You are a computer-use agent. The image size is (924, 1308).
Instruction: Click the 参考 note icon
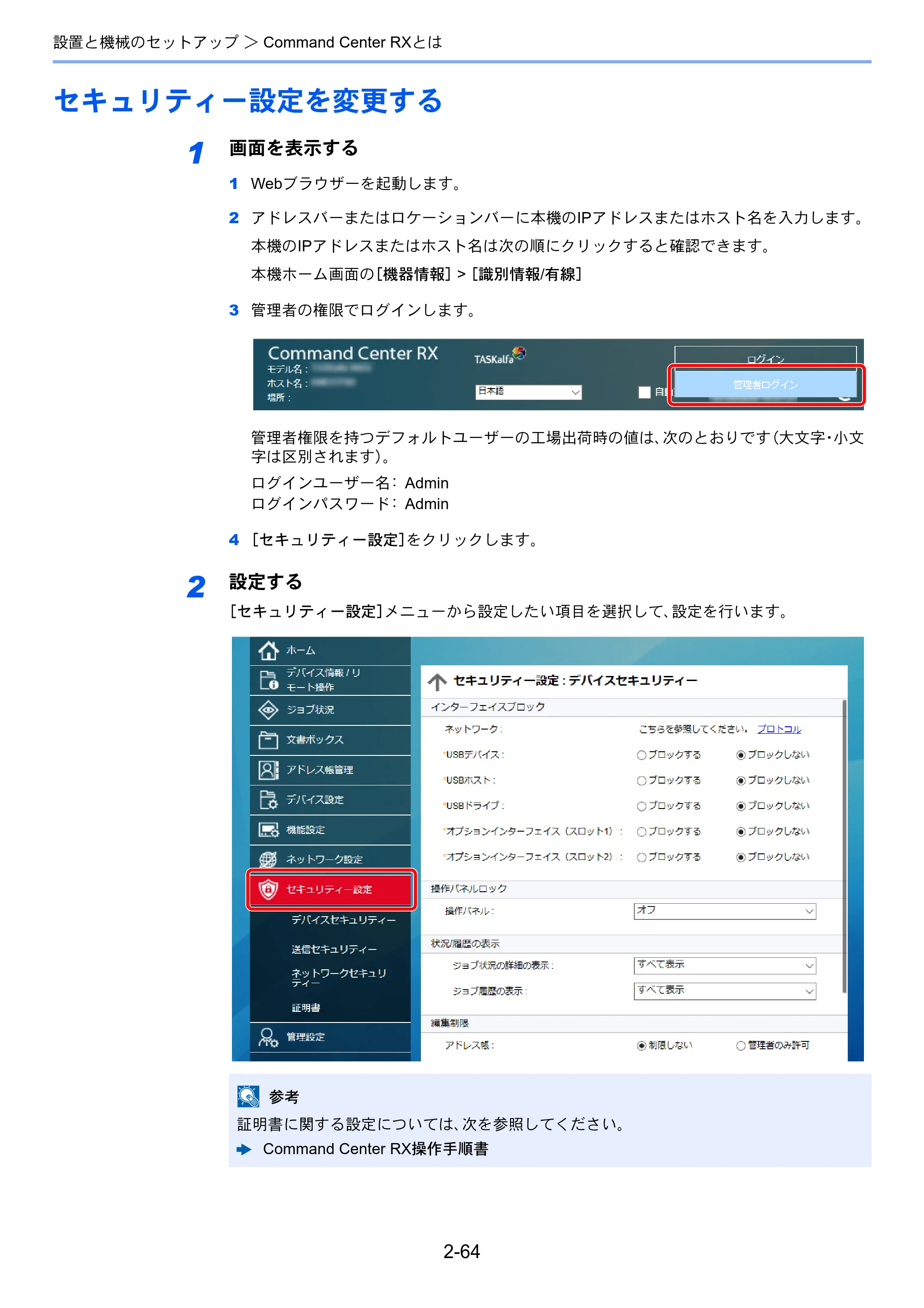pos(249,1096)
